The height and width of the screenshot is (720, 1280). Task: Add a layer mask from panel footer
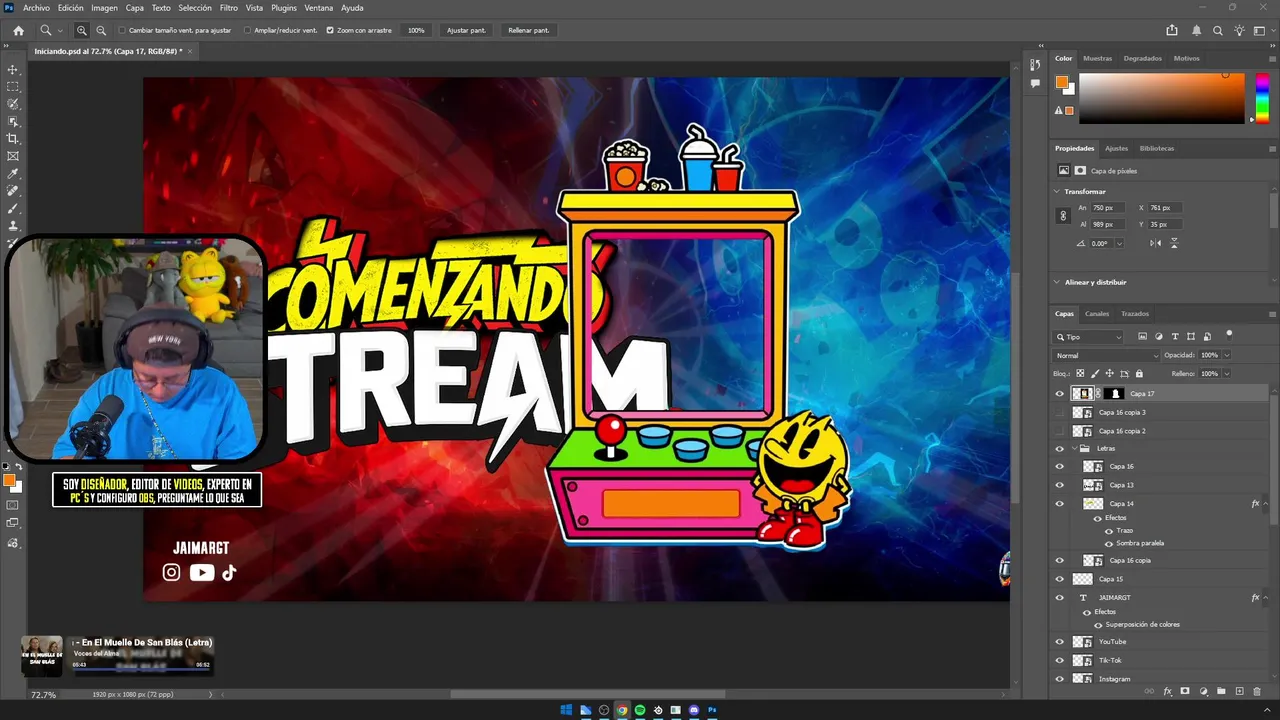[x=1185, y=691]
